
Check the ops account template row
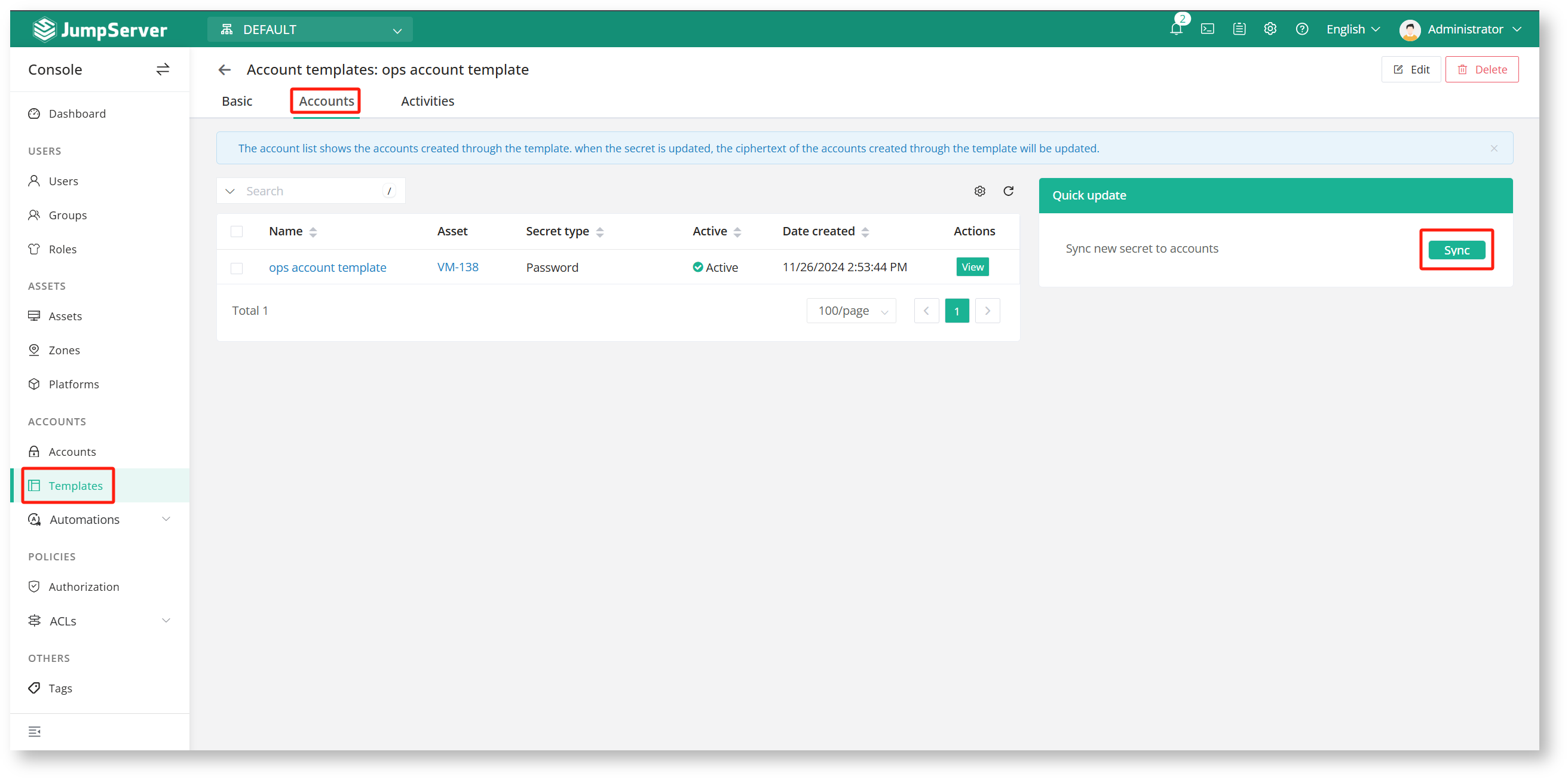pos(237,268)
